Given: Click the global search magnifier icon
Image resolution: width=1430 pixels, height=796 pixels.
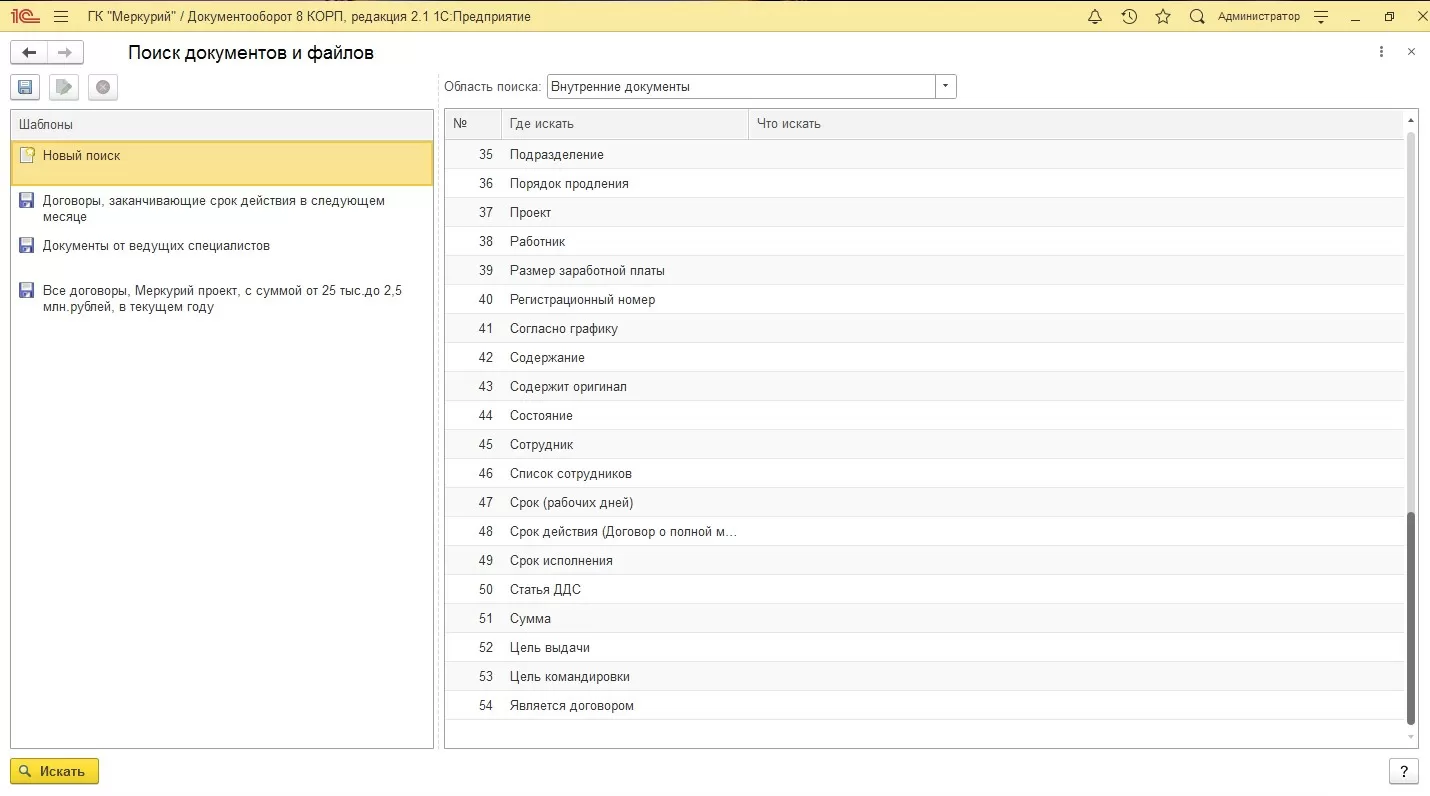Looking at the screenshot, I should point(1197,17).
